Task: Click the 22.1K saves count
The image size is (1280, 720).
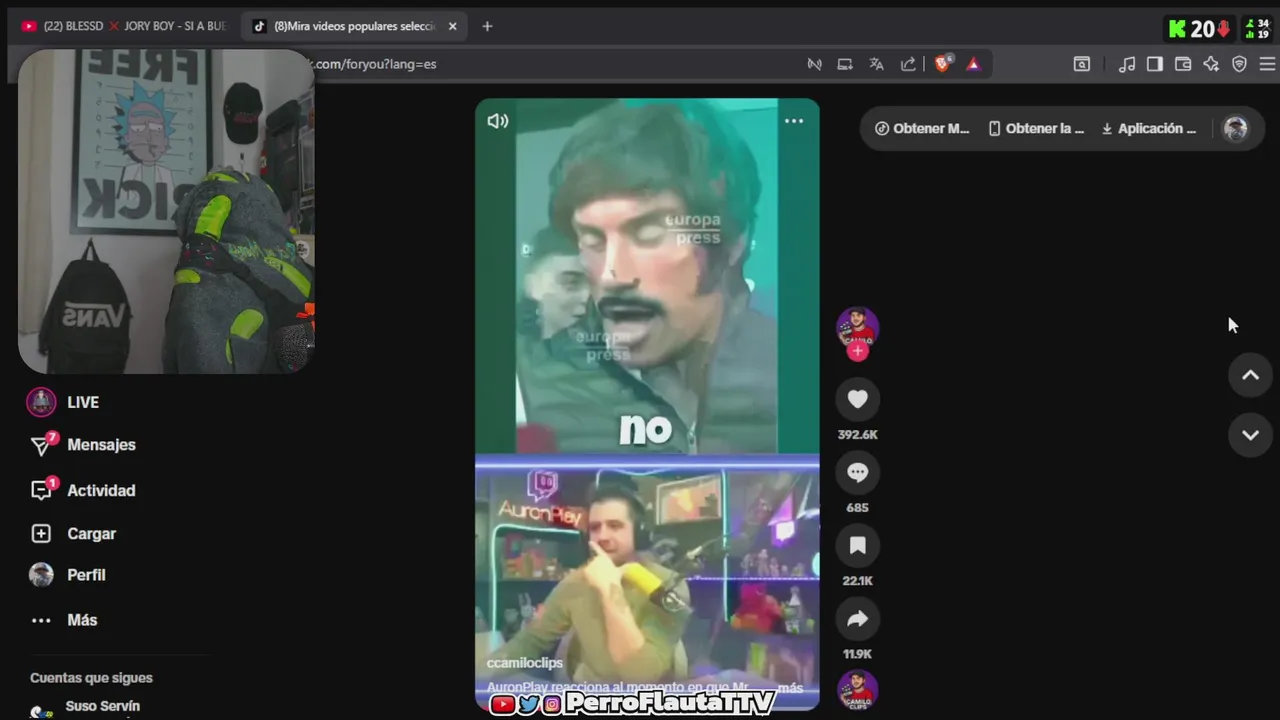Action: [x=857, y=581]
